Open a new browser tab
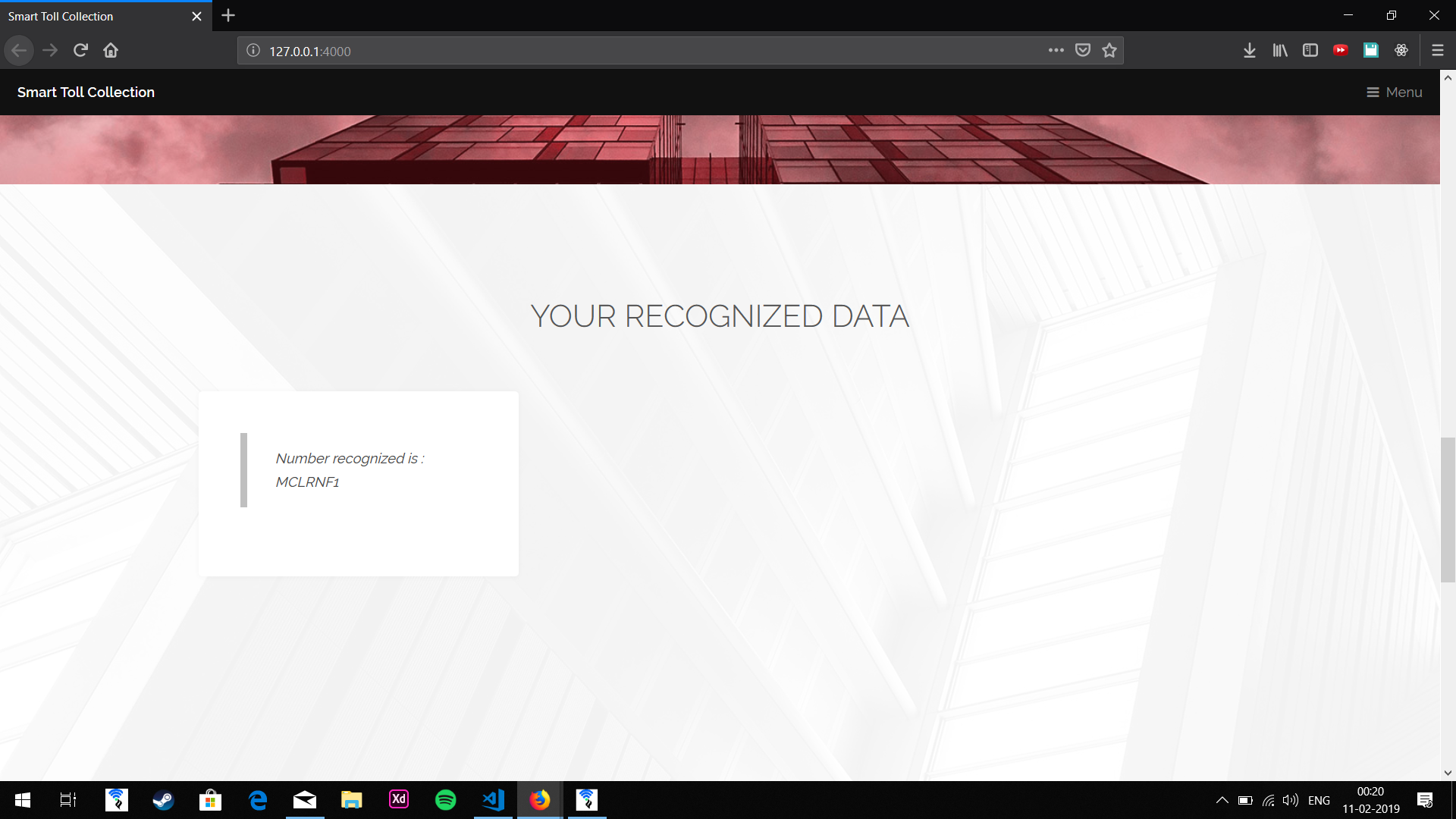This screenshot has height=819, width=1456. tap(228, 15)
